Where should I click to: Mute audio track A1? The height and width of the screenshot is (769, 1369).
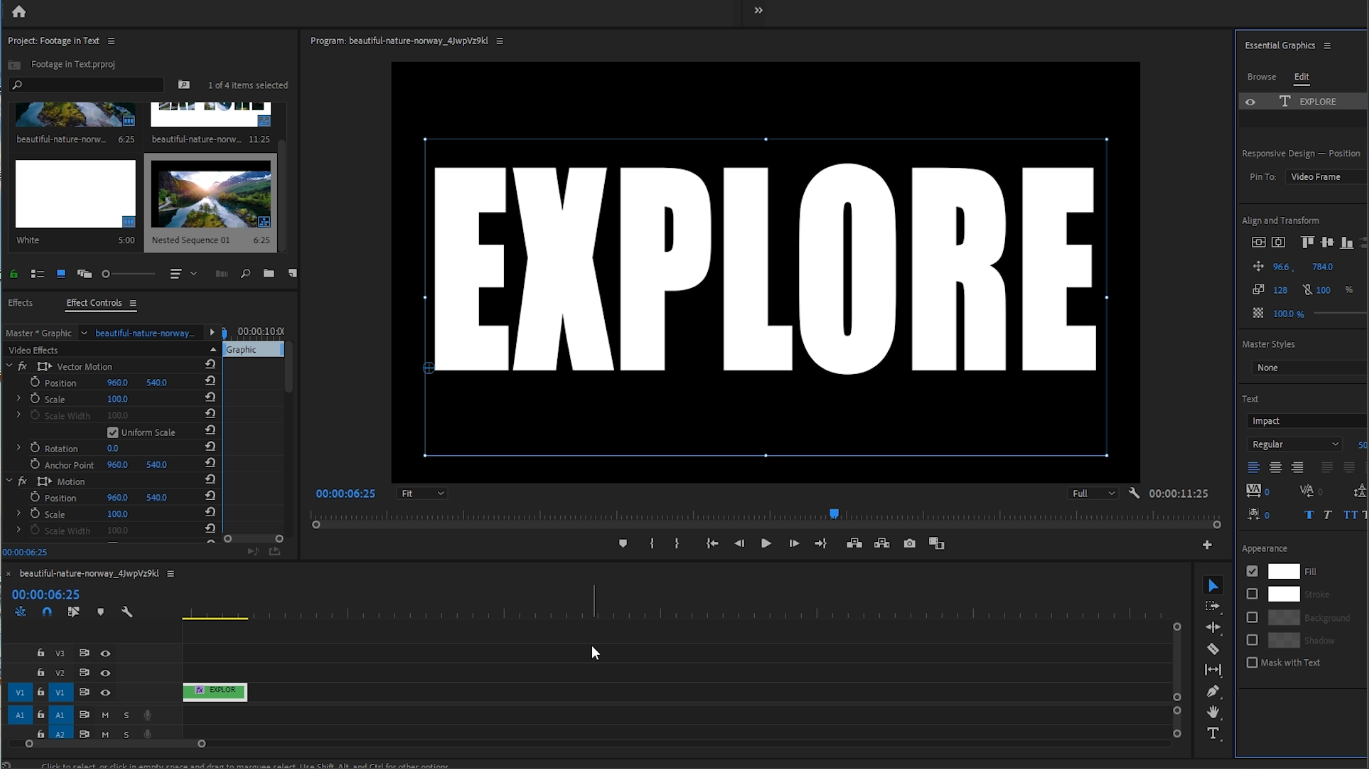click(105, 715)
